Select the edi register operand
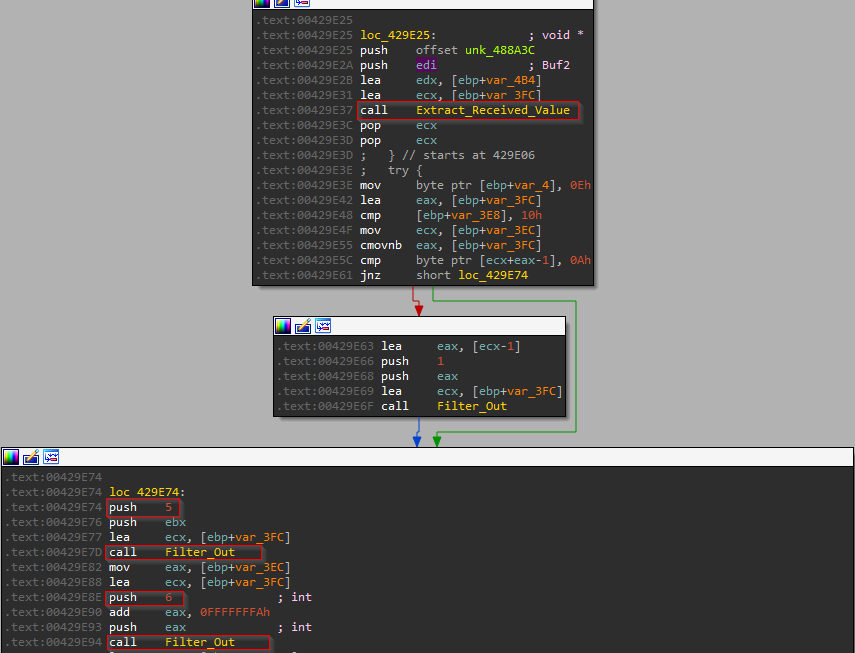The height and width of the screenshot is (653, 855). click(424, 64)
